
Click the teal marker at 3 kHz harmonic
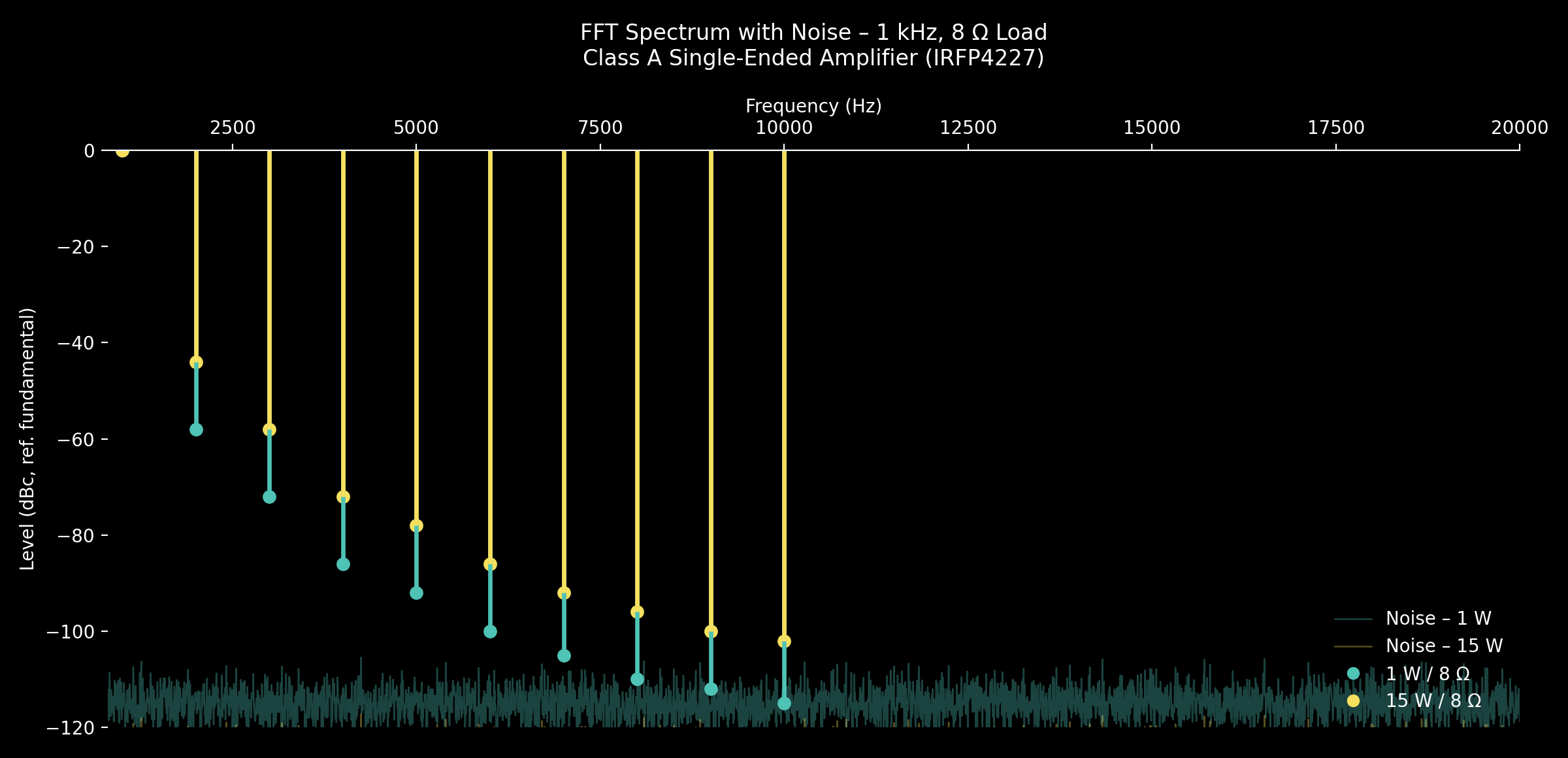(x=269, y=497)
